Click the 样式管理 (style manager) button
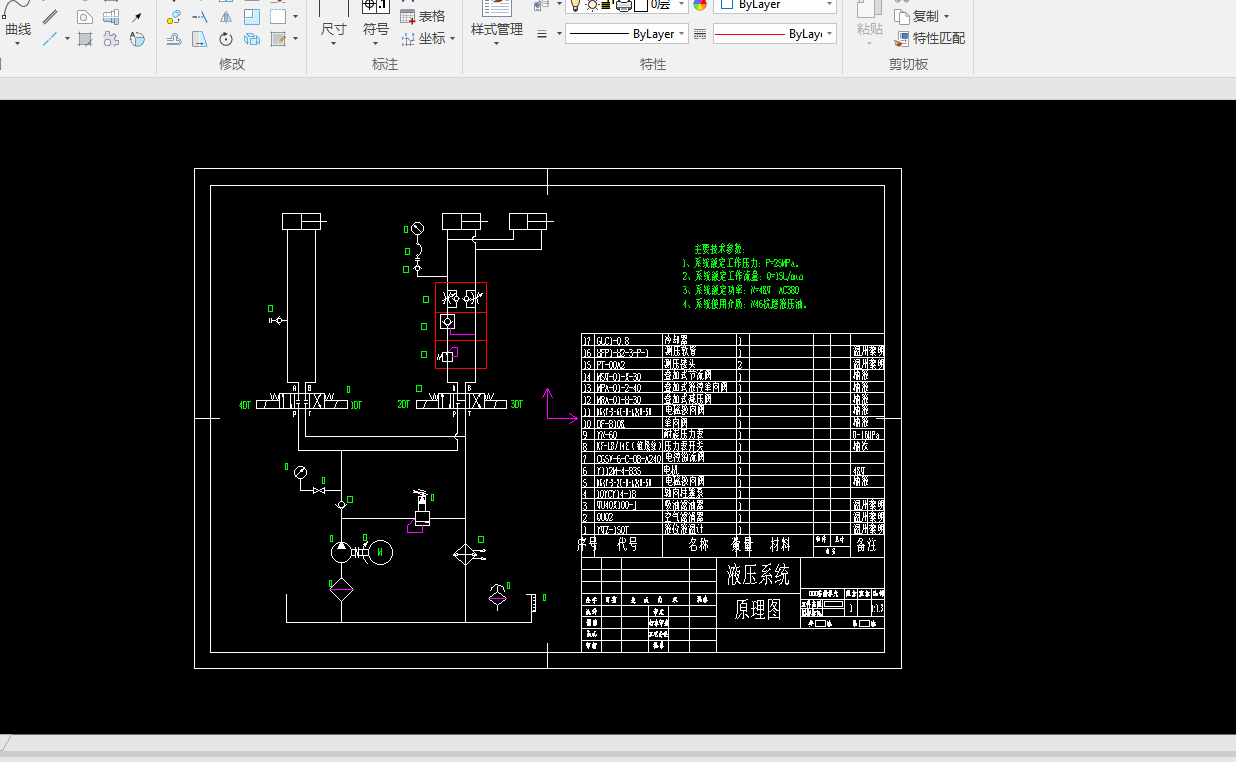This screenshot has height=762, width=1236. click(497, 30)
